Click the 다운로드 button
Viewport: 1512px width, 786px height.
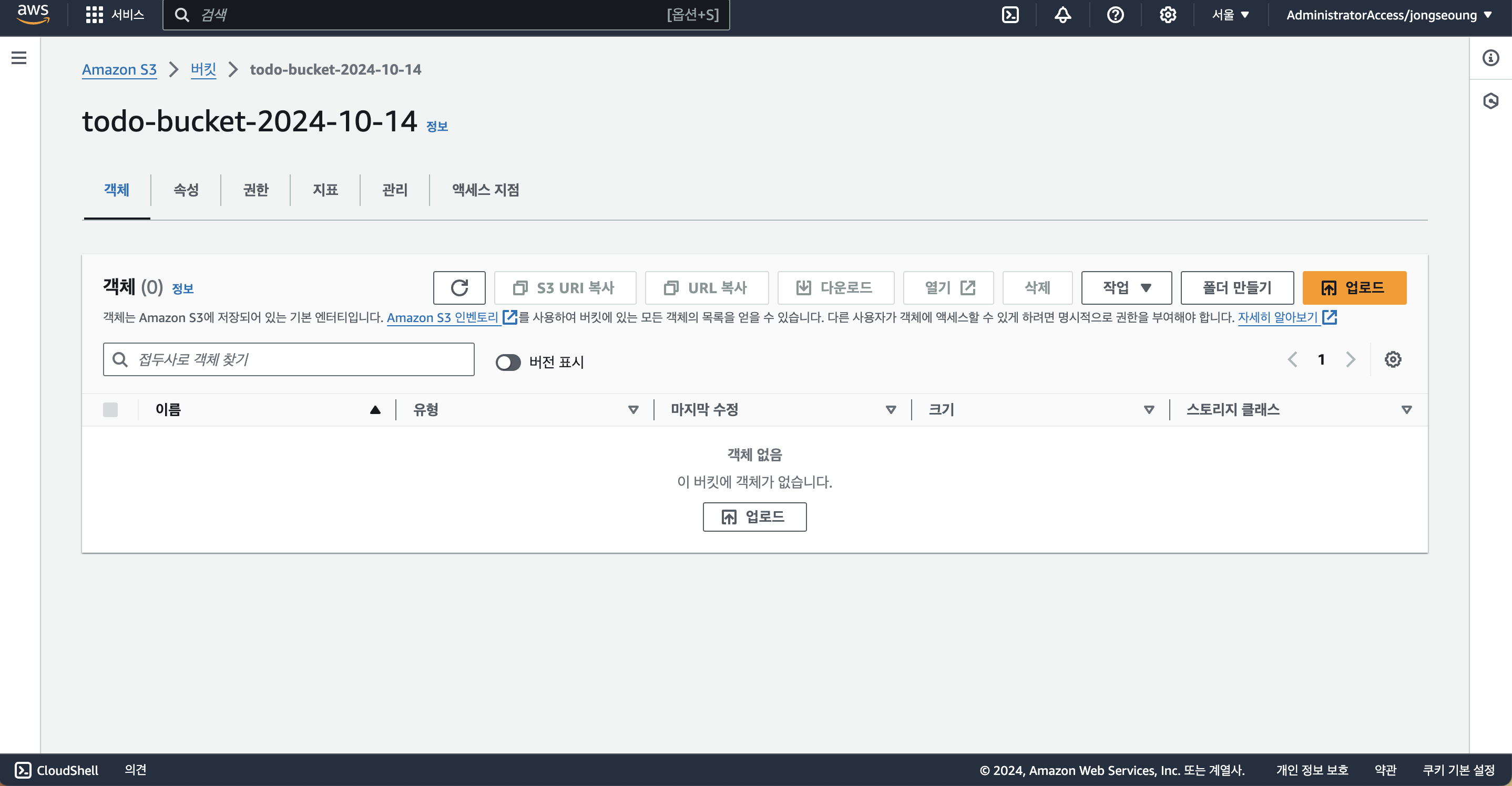point(836,287)
